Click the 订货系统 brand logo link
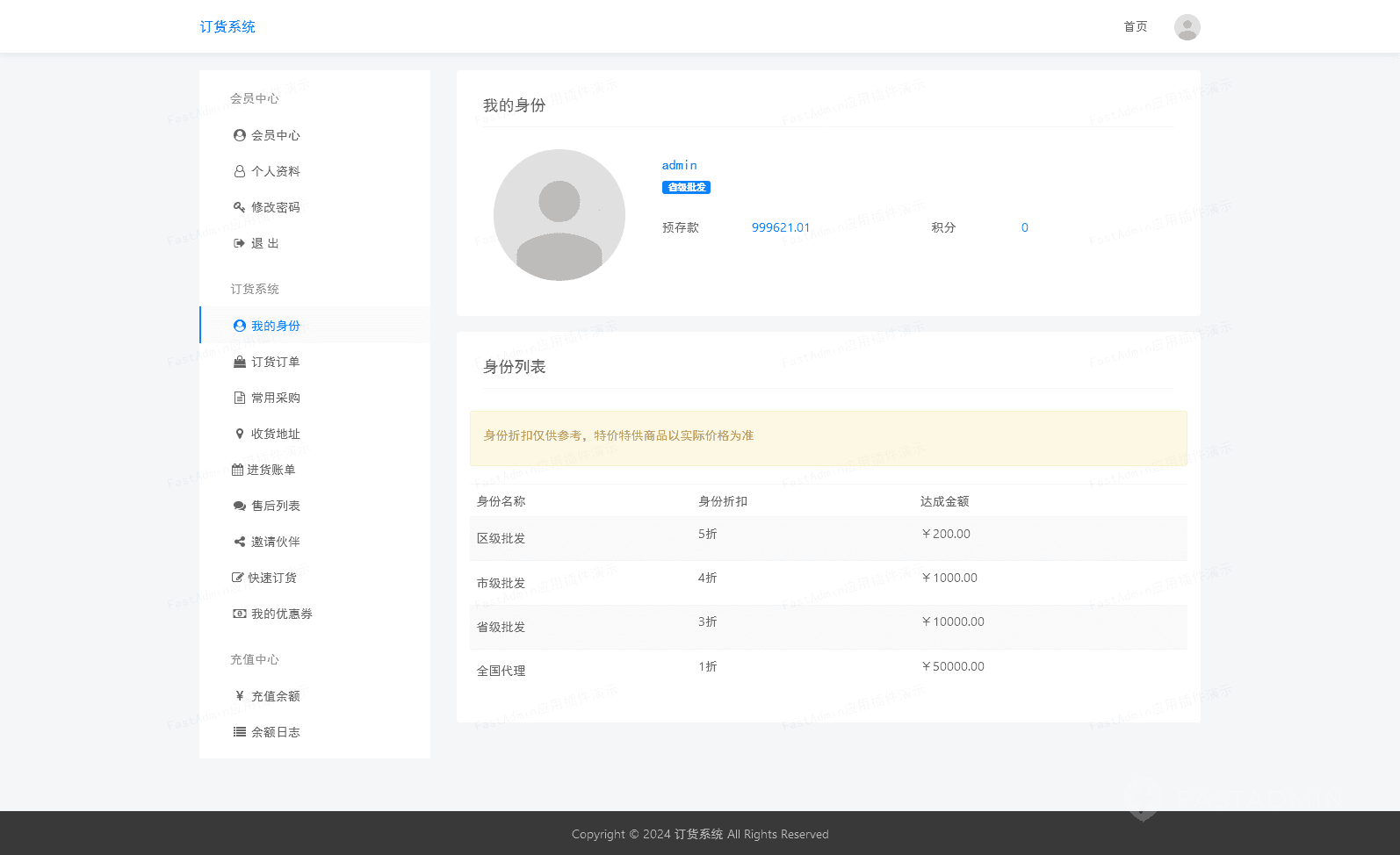1400x855 pixels. coord(227,26)
